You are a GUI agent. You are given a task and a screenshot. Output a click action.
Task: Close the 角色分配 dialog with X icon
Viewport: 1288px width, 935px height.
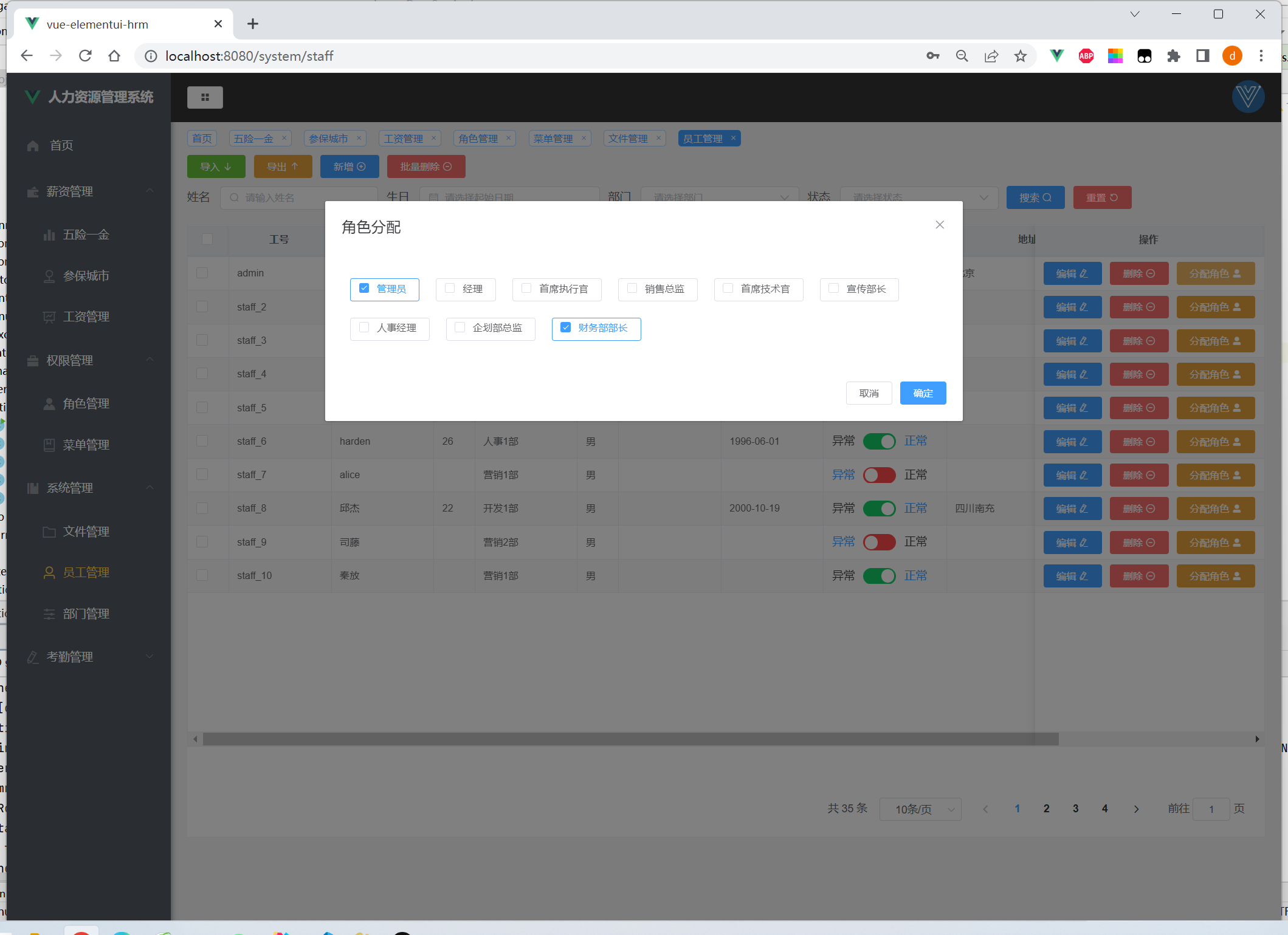point(940,225)
